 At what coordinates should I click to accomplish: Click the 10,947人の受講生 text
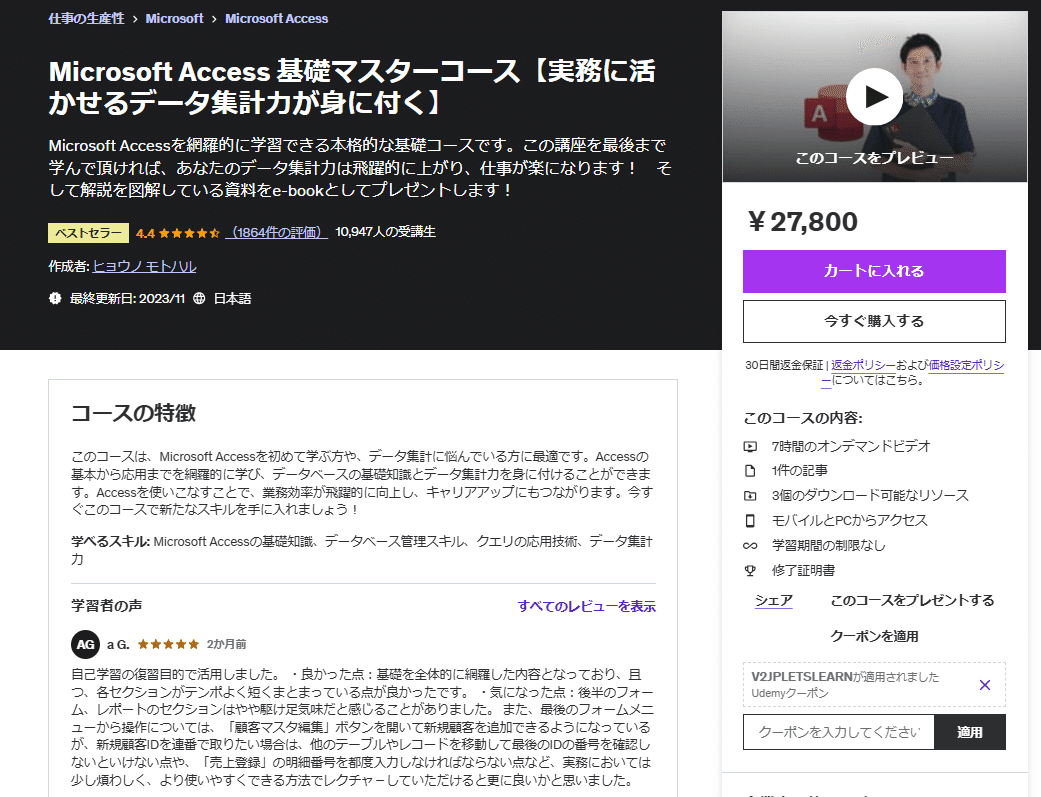(386, 232)
